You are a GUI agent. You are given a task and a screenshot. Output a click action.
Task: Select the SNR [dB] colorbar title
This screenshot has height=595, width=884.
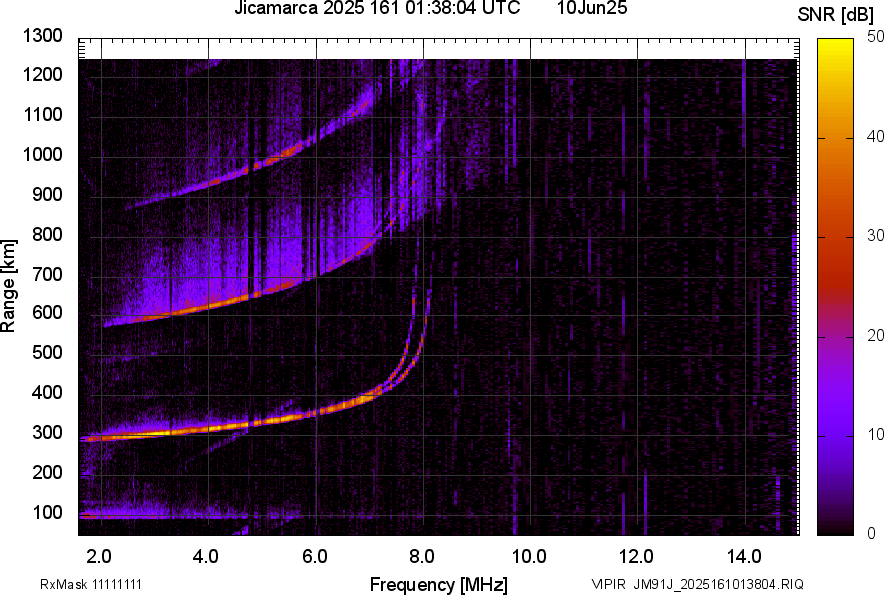(836, 14)
